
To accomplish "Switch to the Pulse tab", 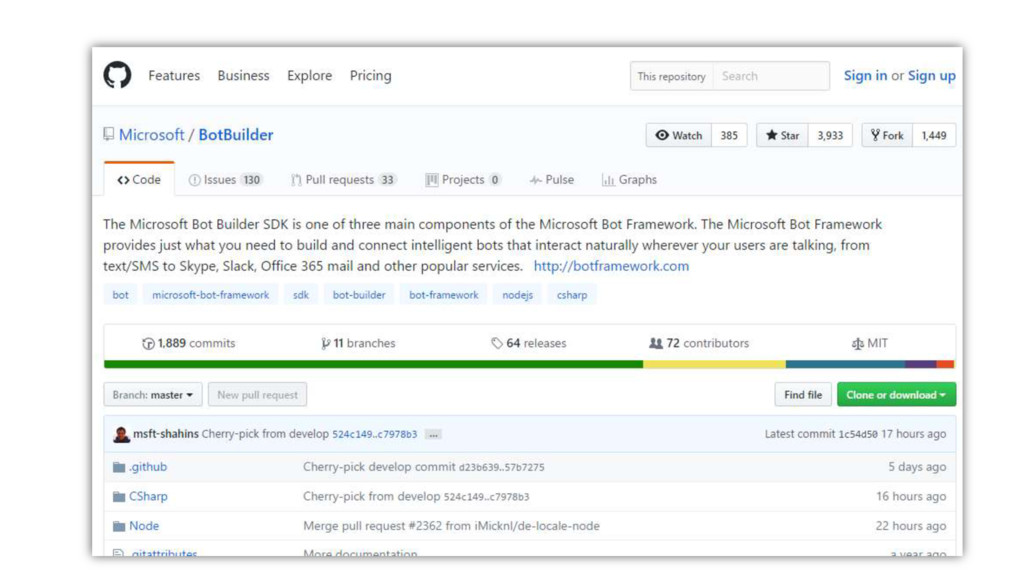I will [x=552, y=180].
